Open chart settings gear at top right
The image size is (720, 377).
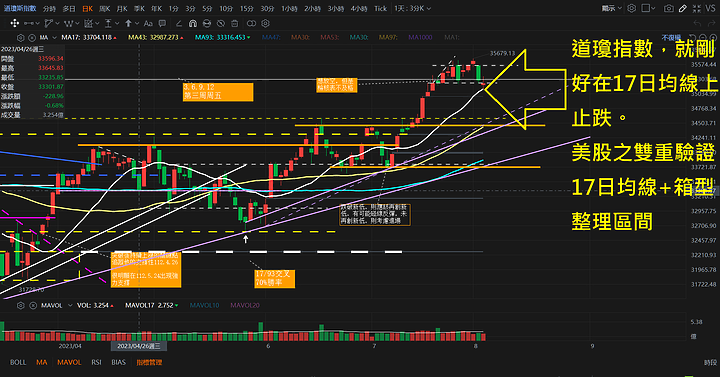(631, 8)
